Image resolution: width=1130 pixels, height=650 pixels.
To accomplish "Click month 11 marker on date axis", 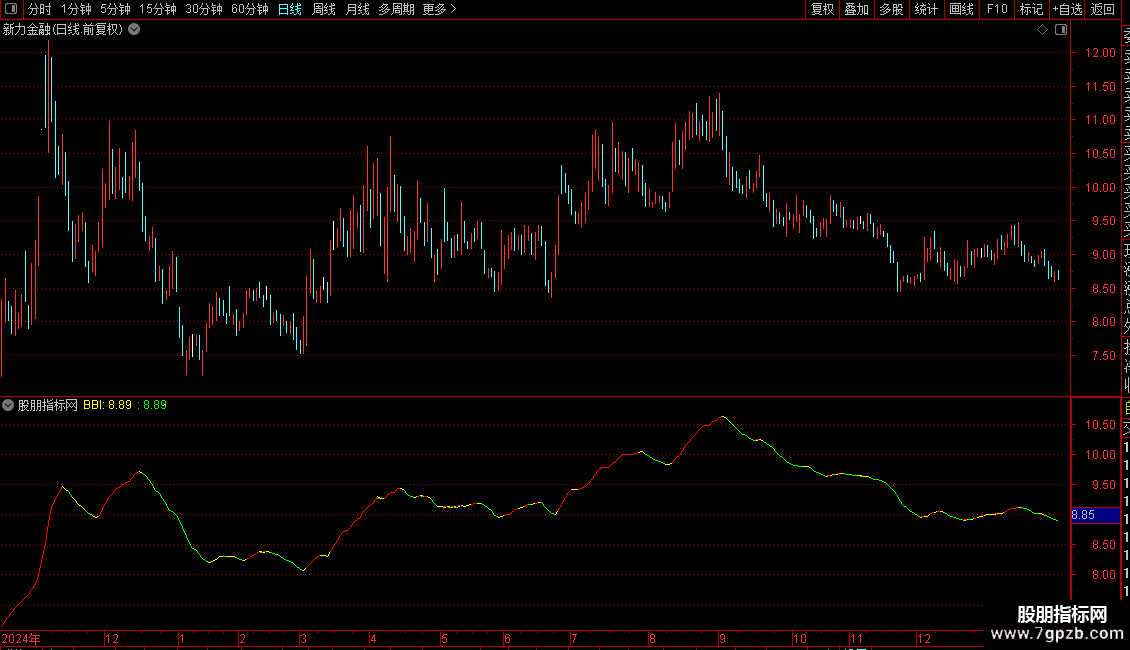I will (856, 639).
